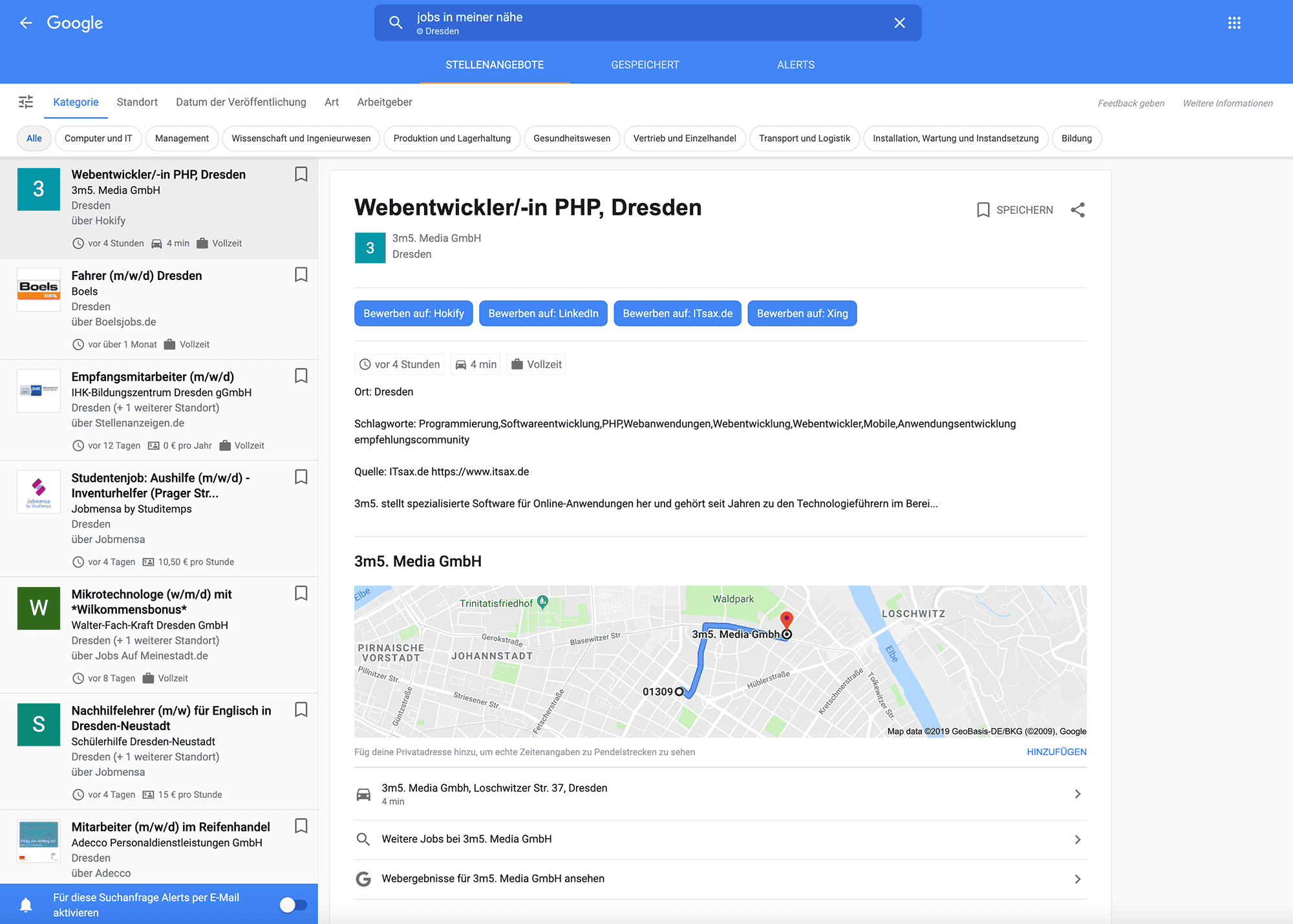Bookmark the Nachhilfelehrer listing
1293x924 pixels.
pos(301,709)
